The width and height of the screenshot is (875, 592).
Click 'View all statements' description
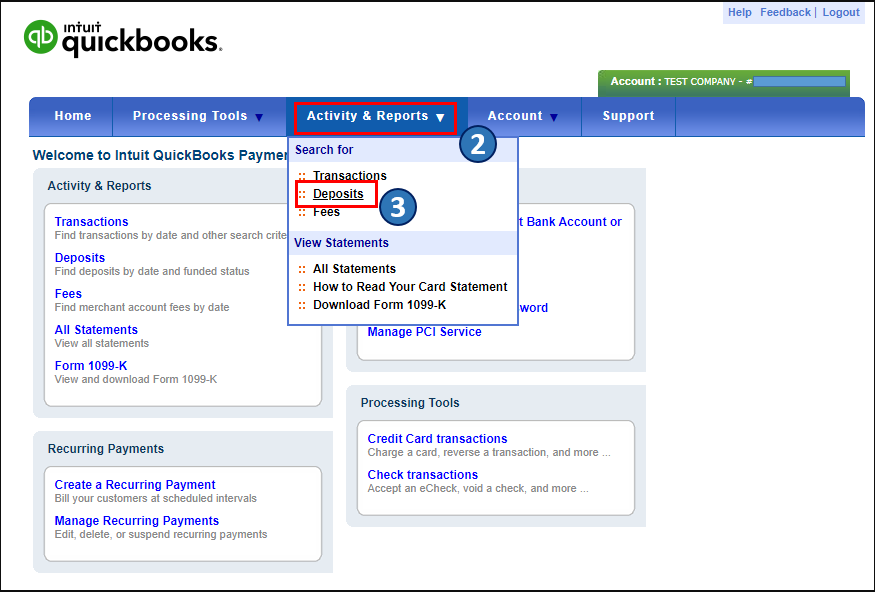[x=102, y=343]
